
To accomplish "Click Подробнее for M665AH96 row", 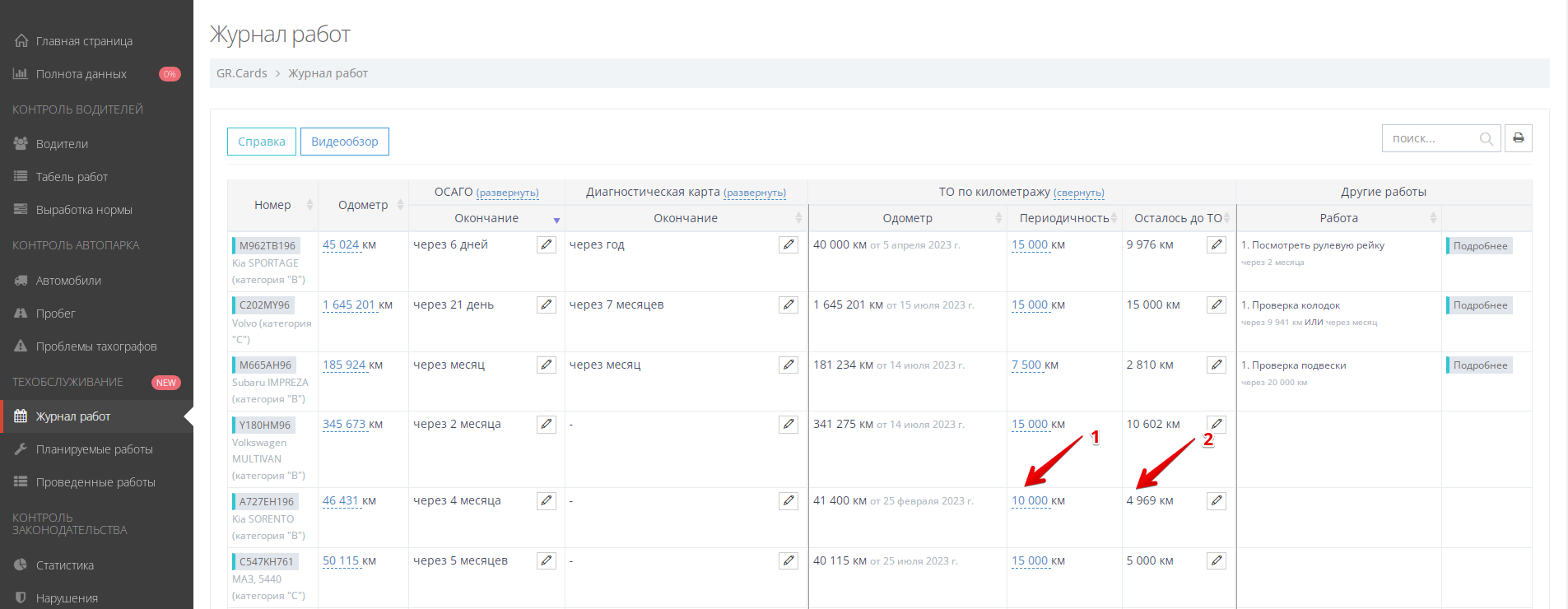I will tap(1479, 365).
